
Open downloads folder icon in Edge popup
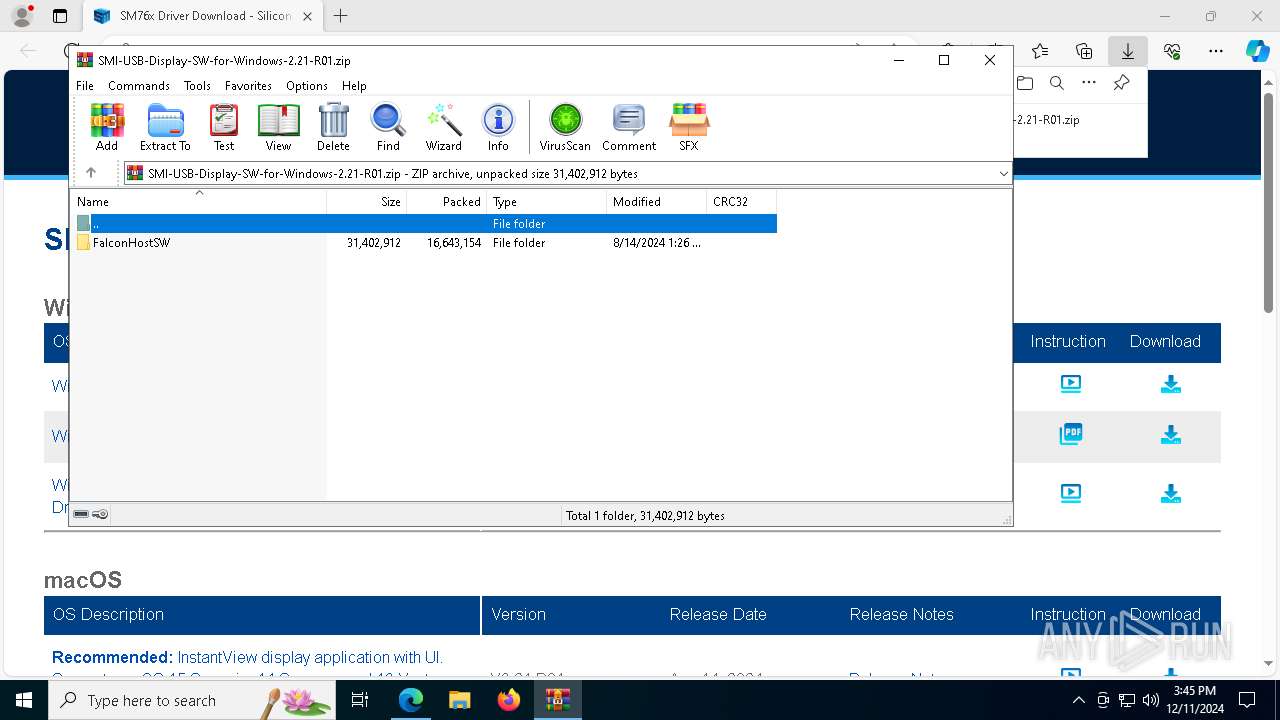(x=1025, y=83)
